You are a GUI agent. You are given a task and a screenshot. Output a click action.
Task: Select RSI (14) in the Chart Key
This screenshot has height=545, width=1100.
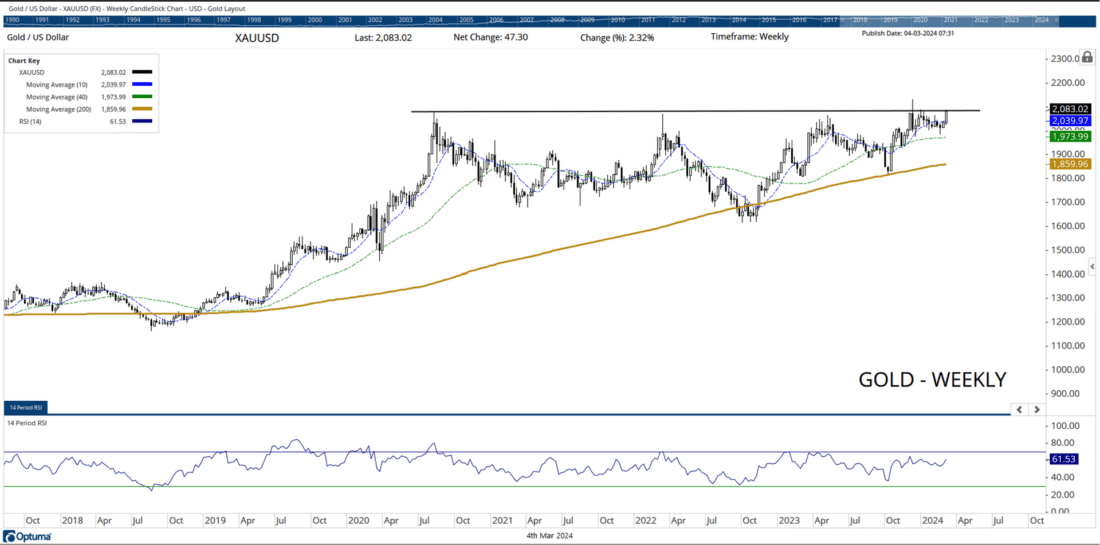[x=29, y=119]
